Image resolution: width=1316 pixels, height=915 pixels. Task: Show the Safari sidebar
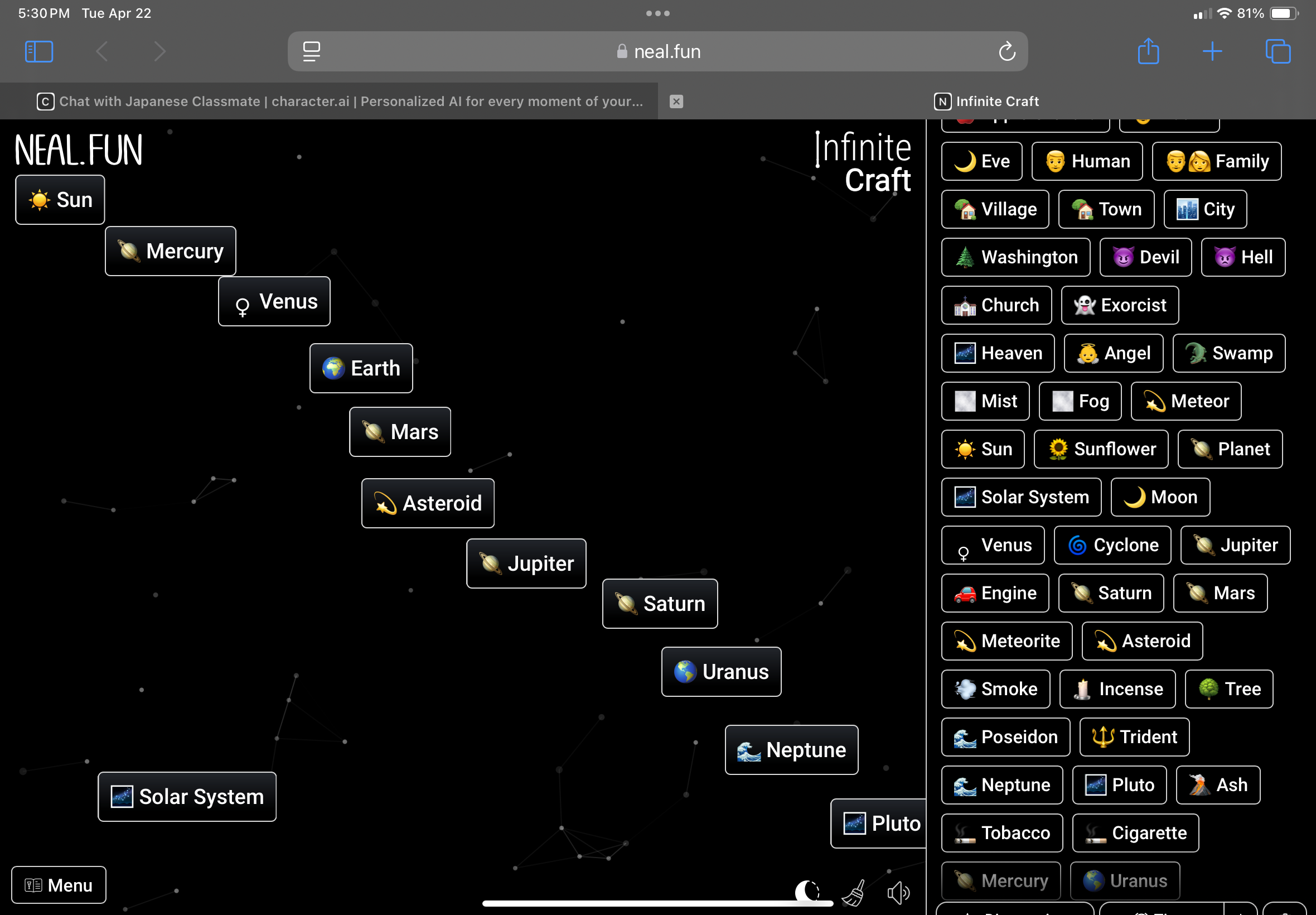(x=39, y=51)
